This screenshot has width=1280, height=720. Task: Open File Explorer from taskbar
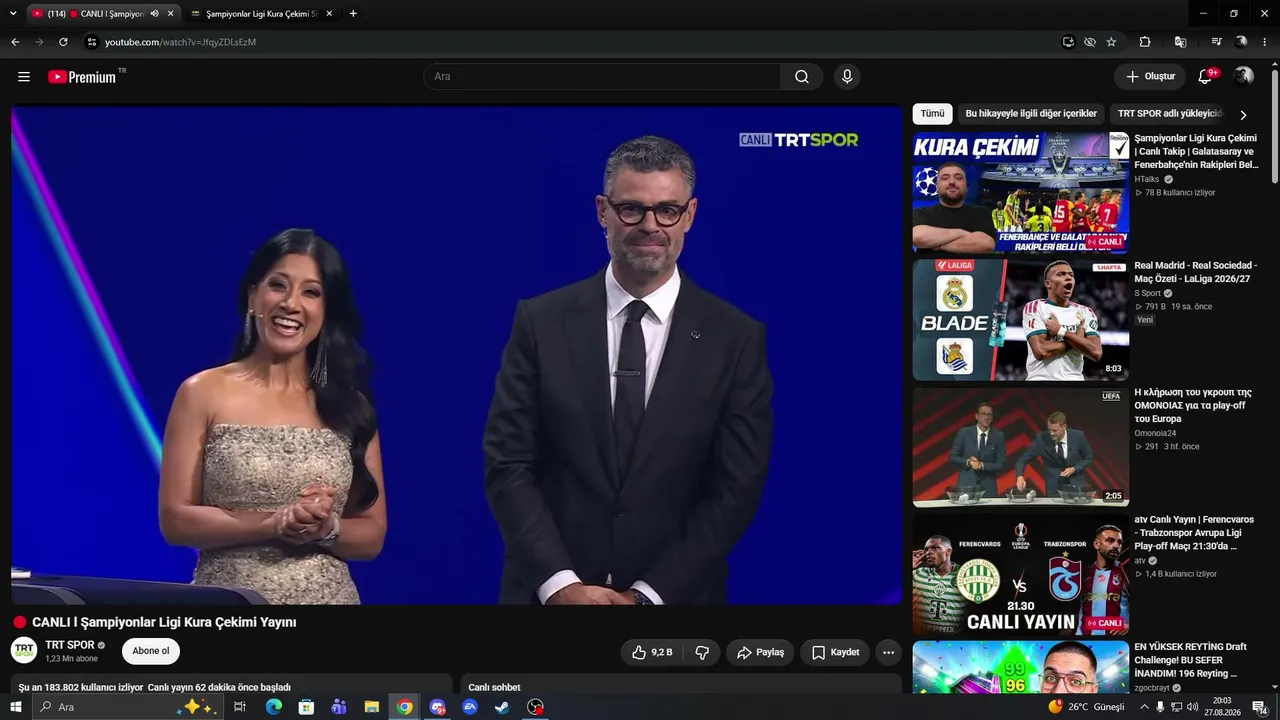(371, 707)
